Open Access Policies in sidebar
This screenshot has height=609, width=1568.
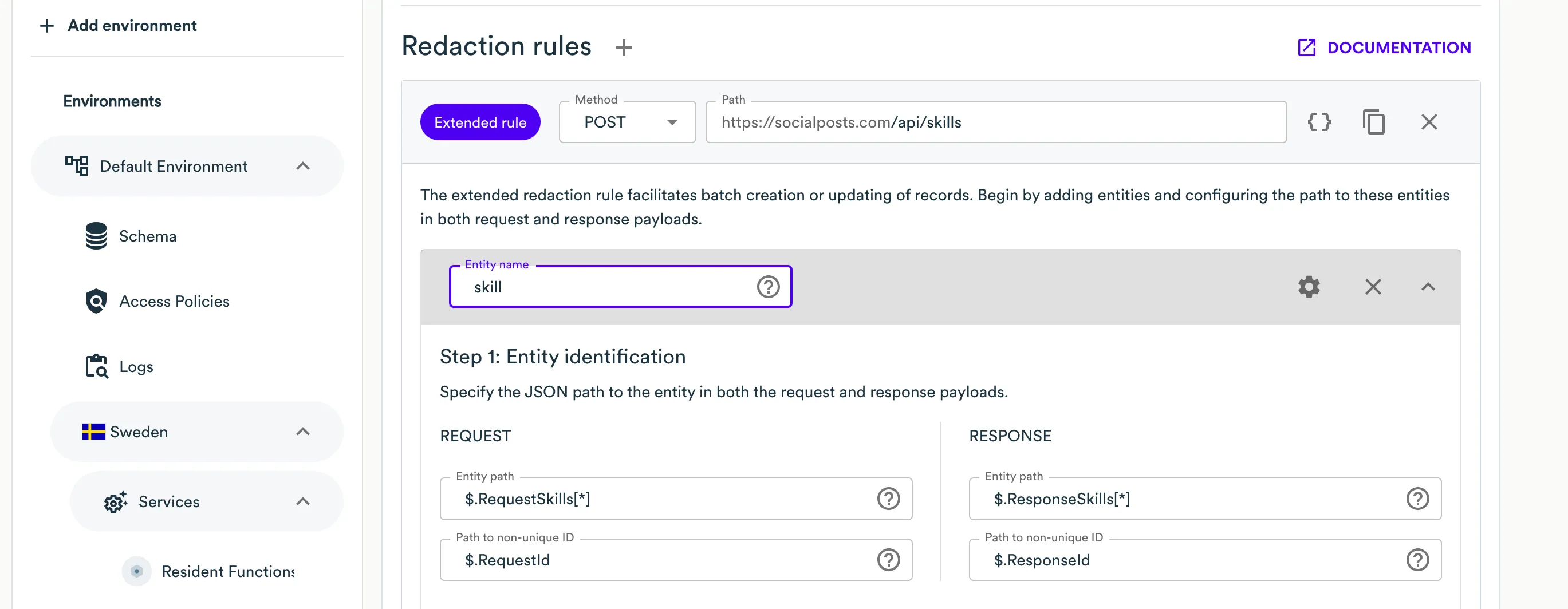(x=174, y=301)
